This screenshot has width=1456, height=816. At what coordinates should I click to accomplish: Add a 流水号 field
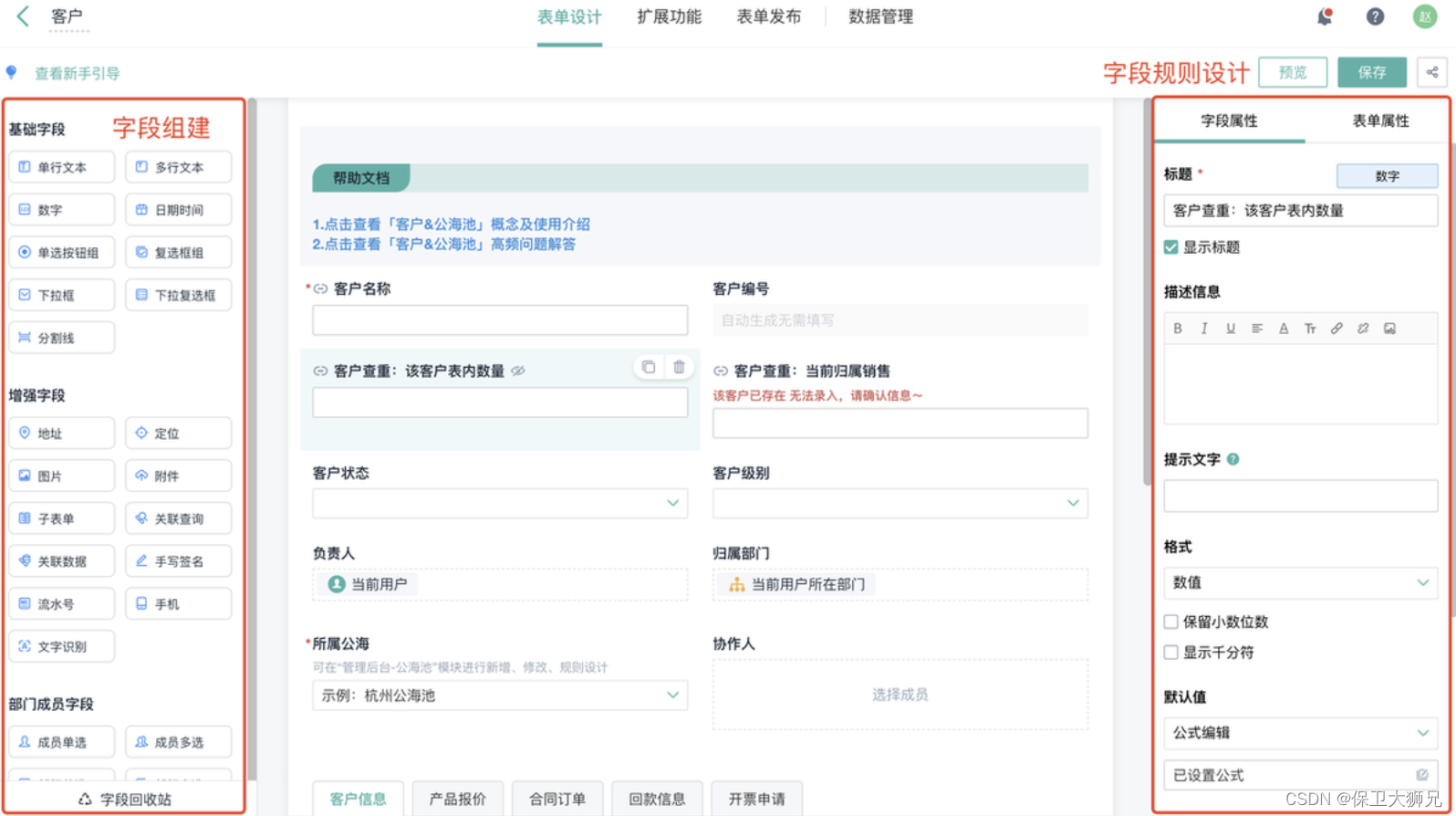click(62, 604)
